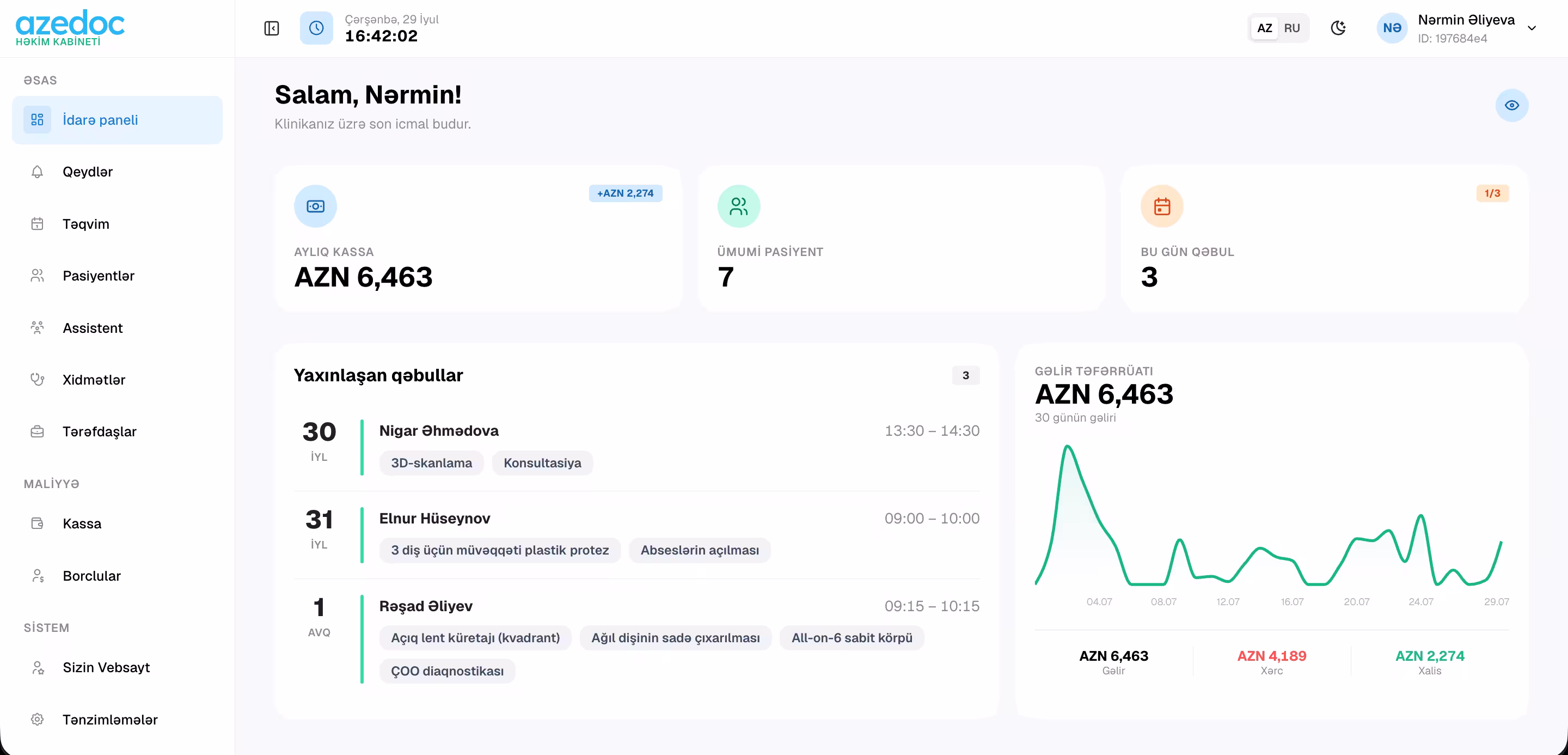
Task: Hide the amounts with the eye button
Action: [x=1511, y=105]
